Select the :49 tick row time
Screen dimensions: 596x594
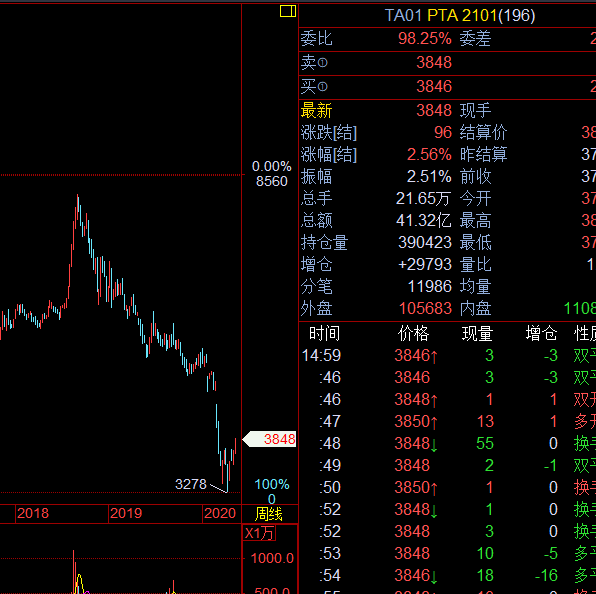(x=330, y=466)
